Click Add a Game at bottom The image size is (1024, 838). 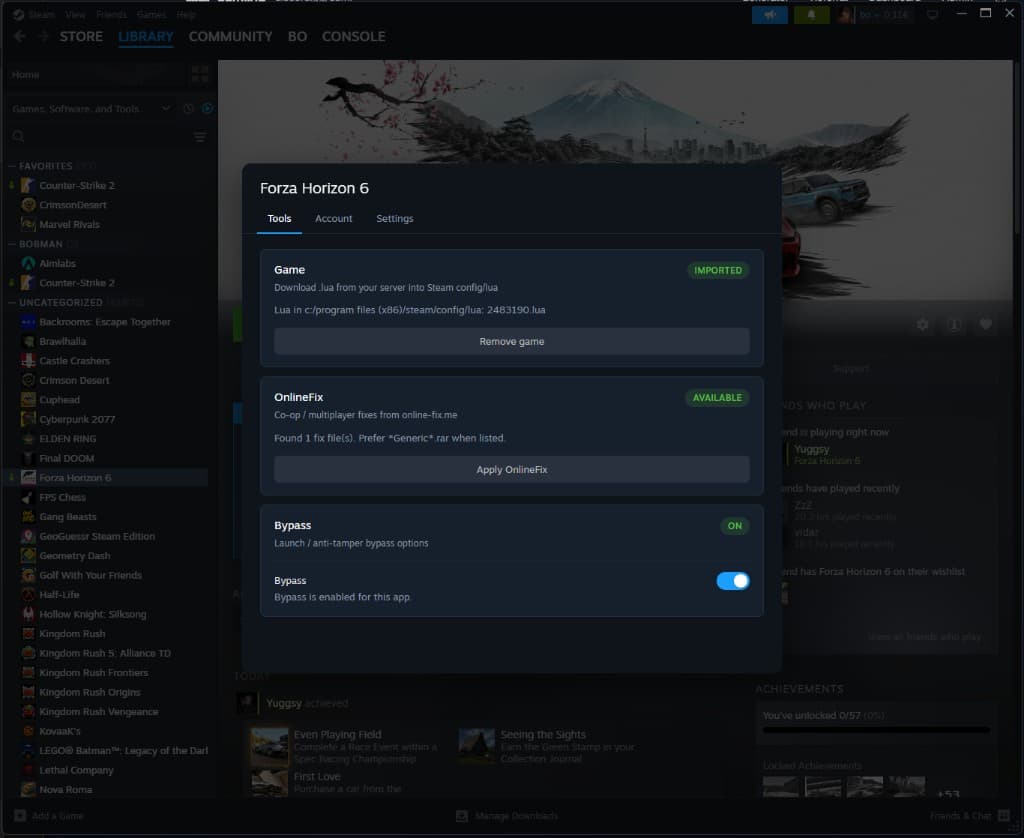50,816
